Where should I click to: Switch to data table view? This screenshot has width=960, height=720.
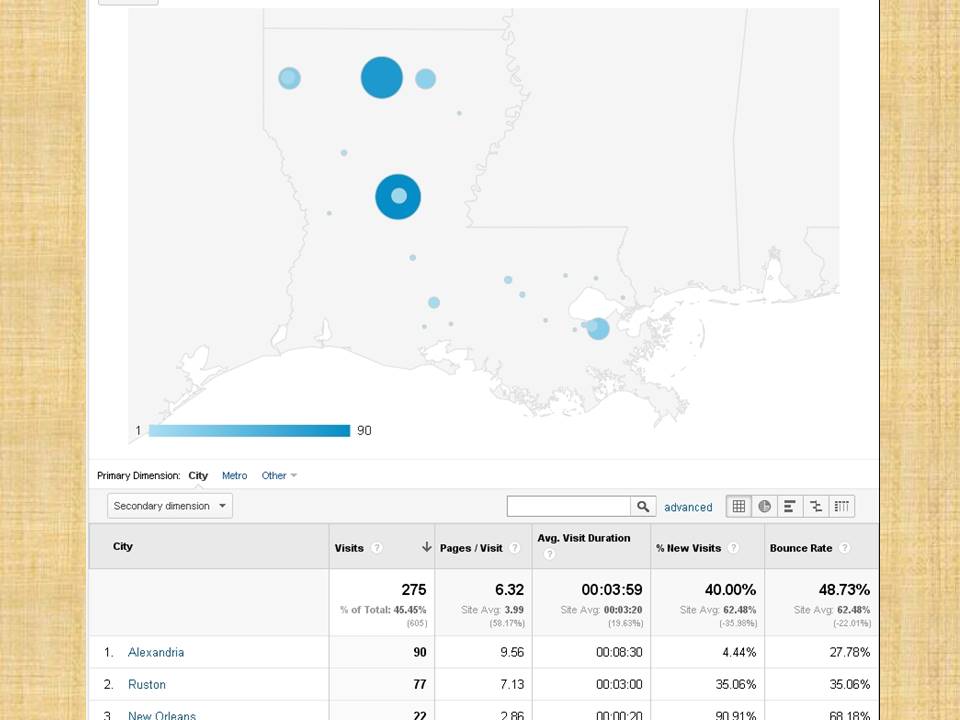[739, 506]
